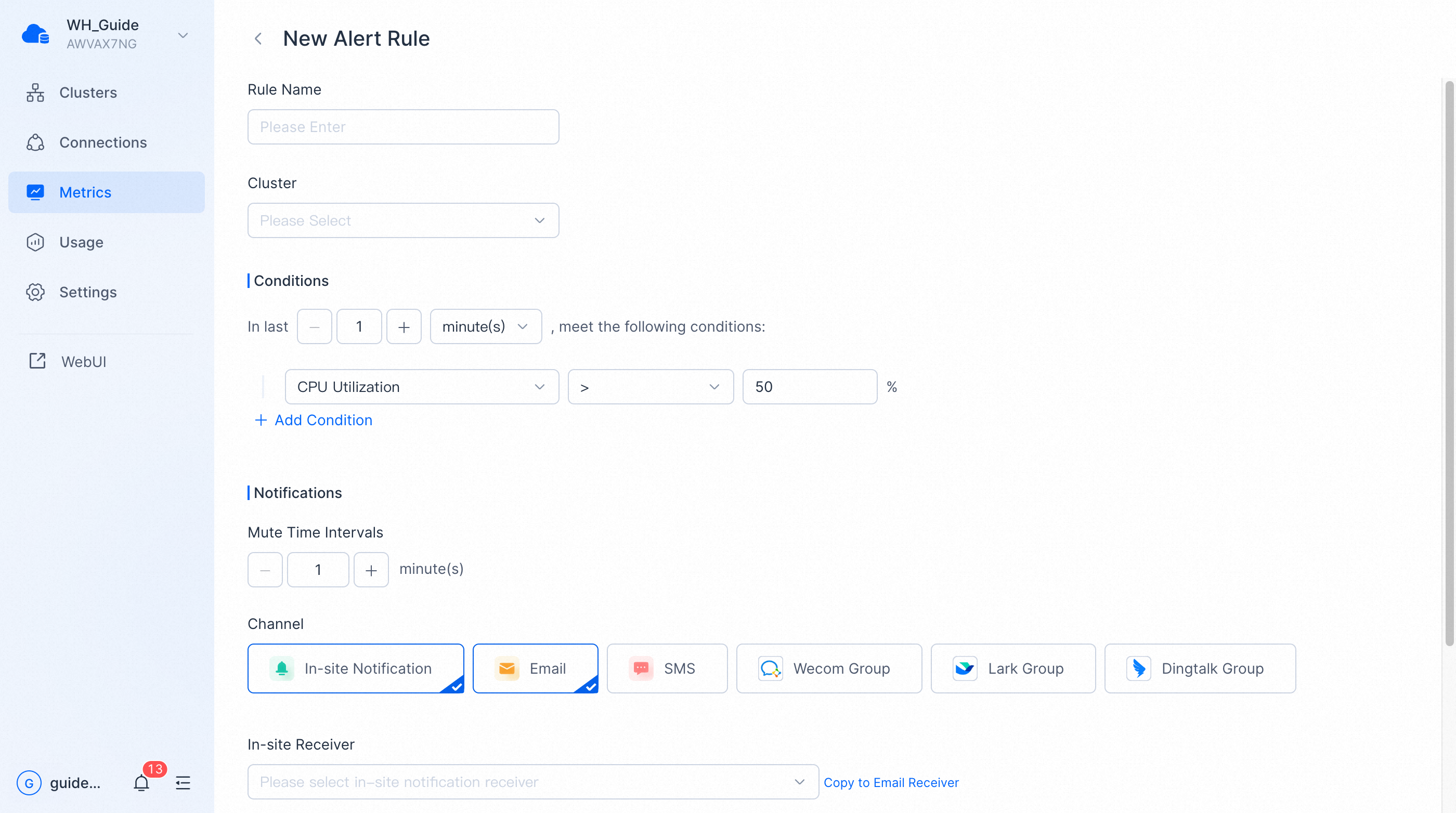Image resolution: width=1456 pixels, height=813 pixels.
Task: Navigate to Connections in the sidebar
Action: pyautogui.click(x=103, y=142)
